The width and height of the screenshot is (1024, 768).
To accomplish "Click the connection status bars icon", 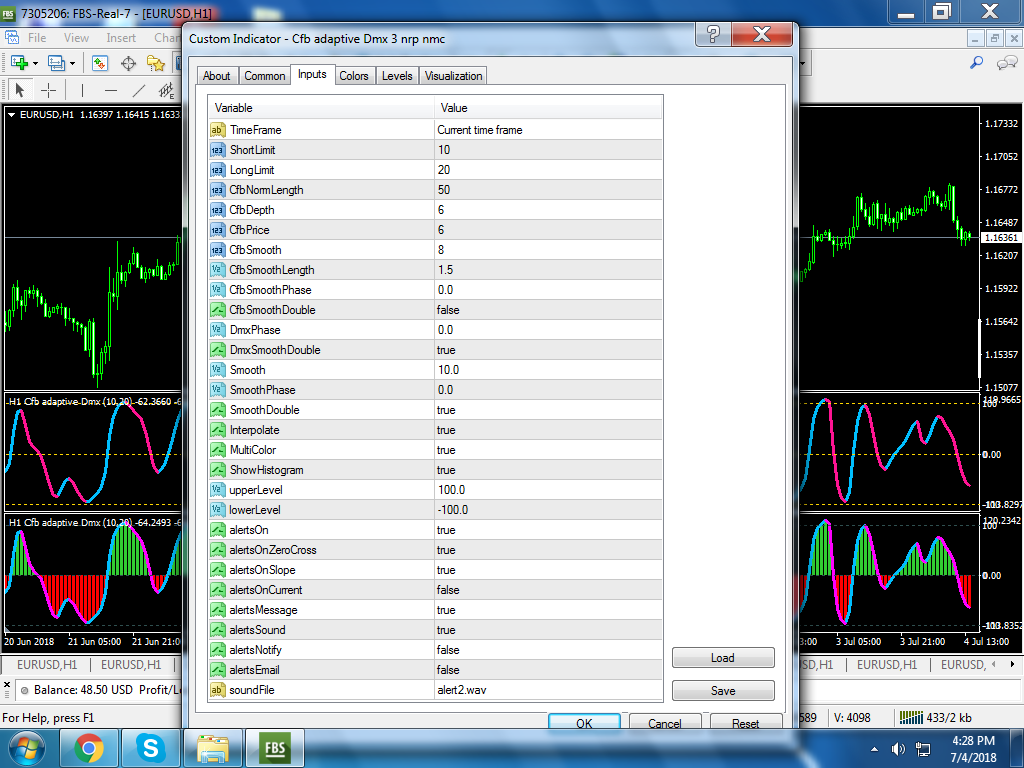I will [x=911, y=718].
